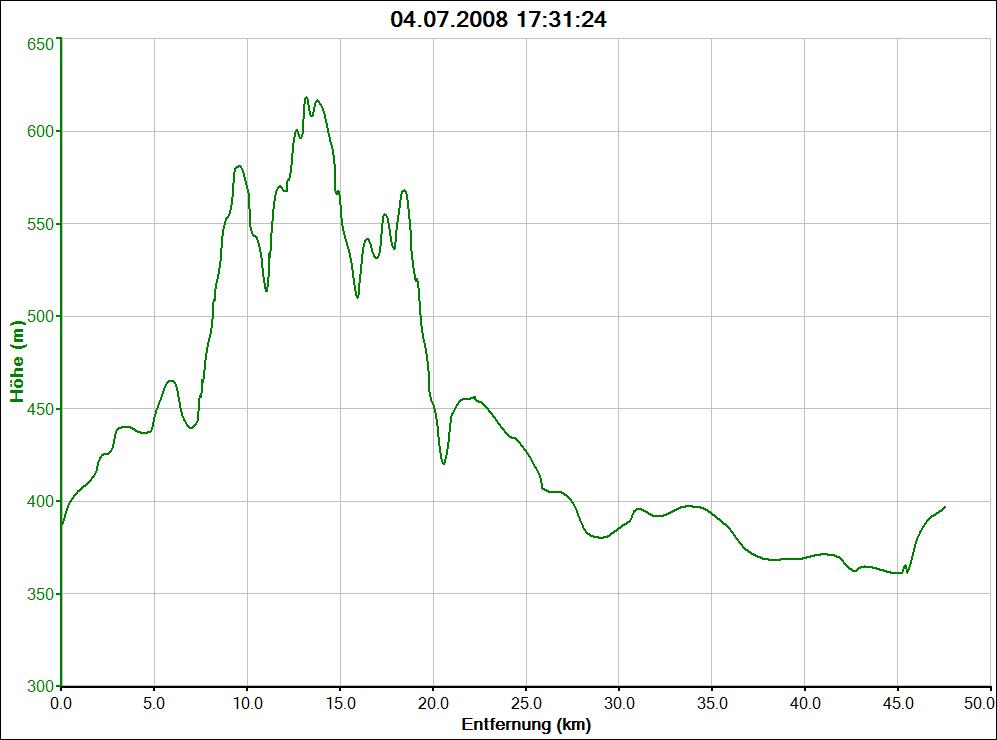
Task: Click the chart title 04.07.2008 17:31:24
Action: coord(498,19)
